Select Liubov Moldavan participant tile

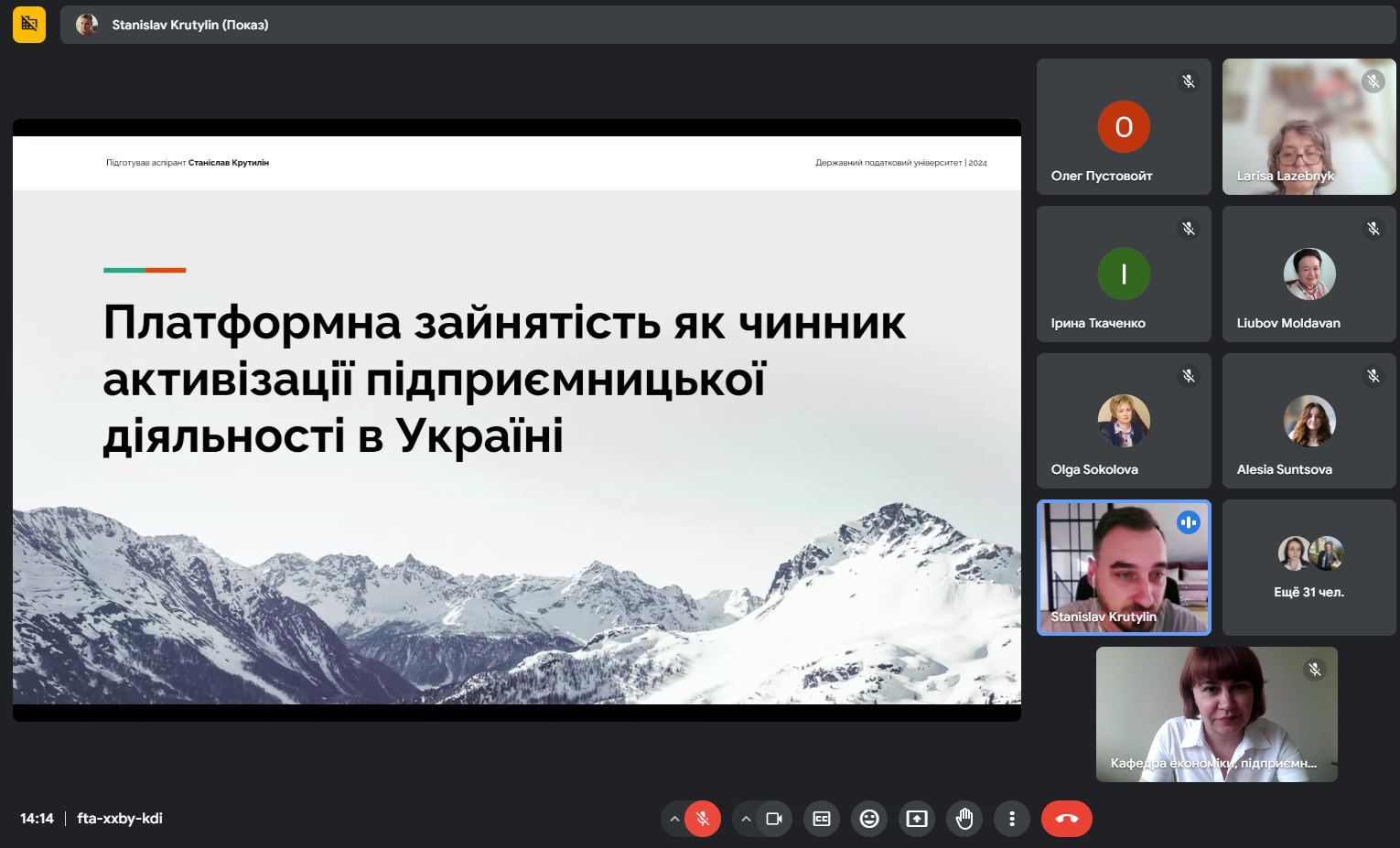(x=1309, y=274)
